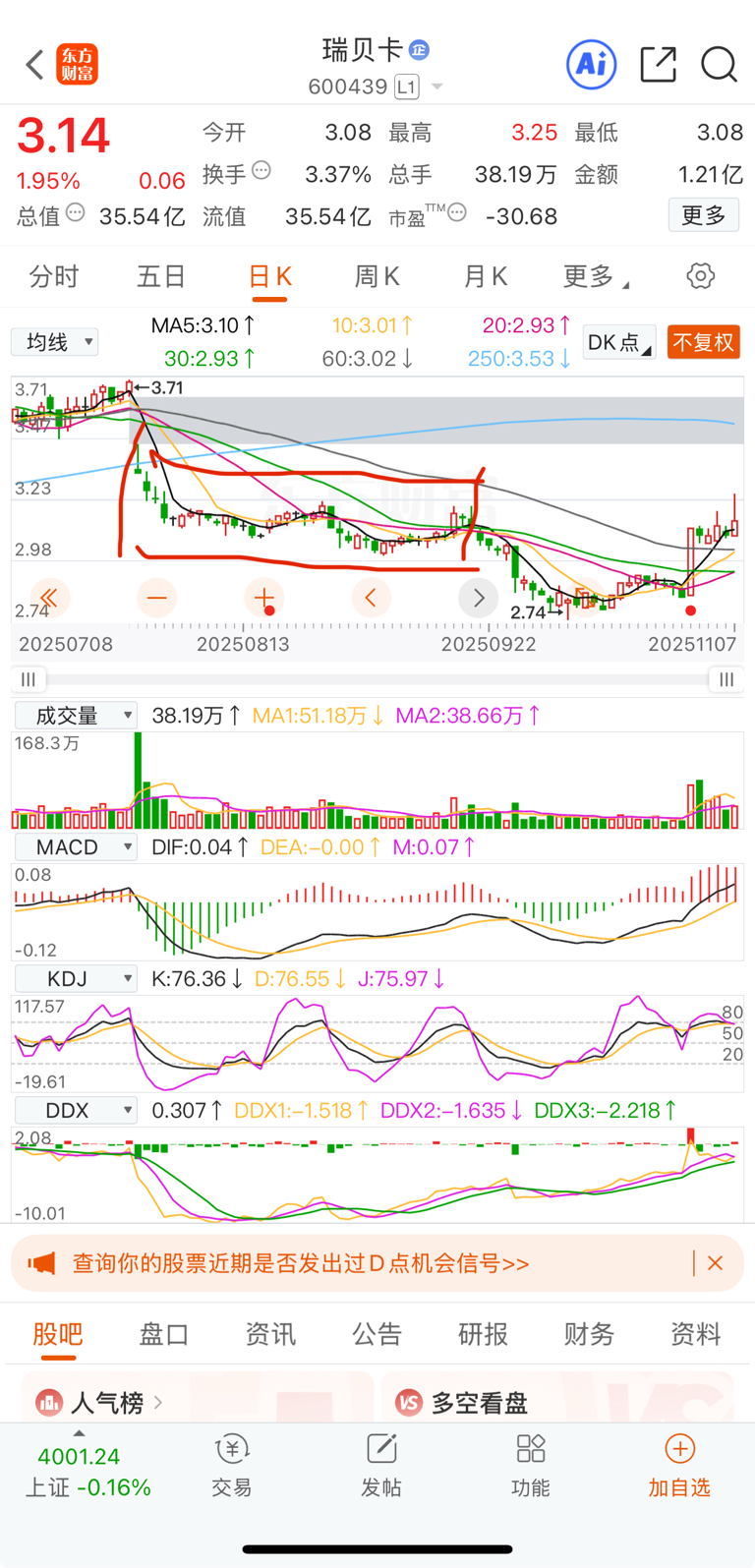Open chart settings gear icon
755x1568 pixels.
pos(701,276)
